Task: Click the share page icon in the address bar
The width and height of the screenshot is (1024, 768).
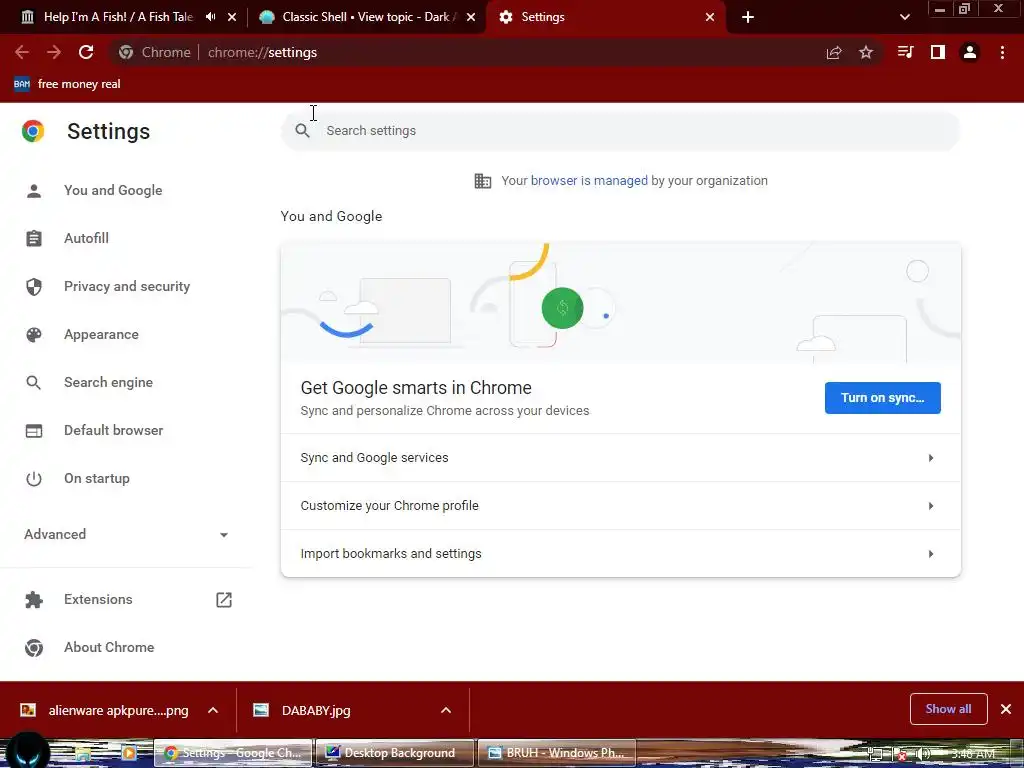Action: pyautogui.click(x=834, y=52)
